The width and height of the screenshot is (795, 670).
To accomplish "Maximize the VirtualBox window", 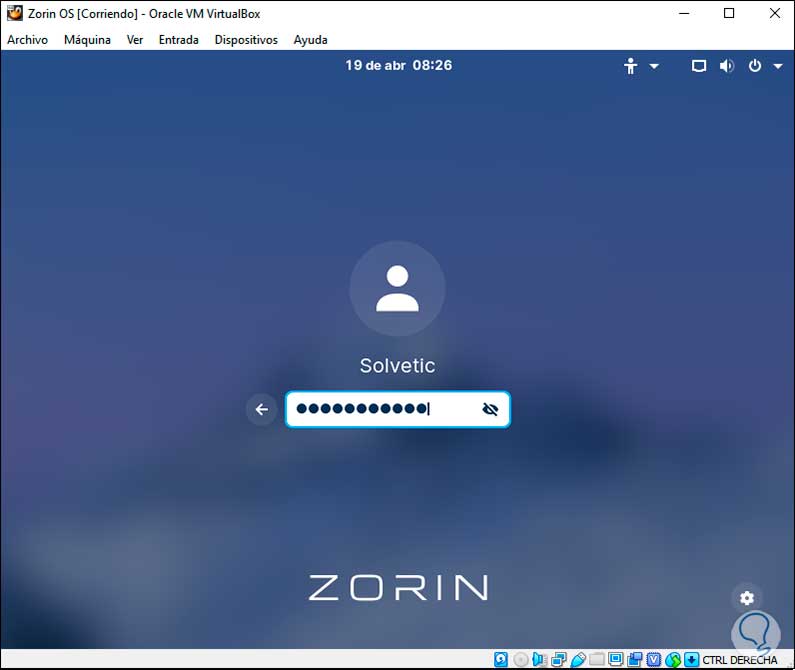I will click(x=729, y=13).
